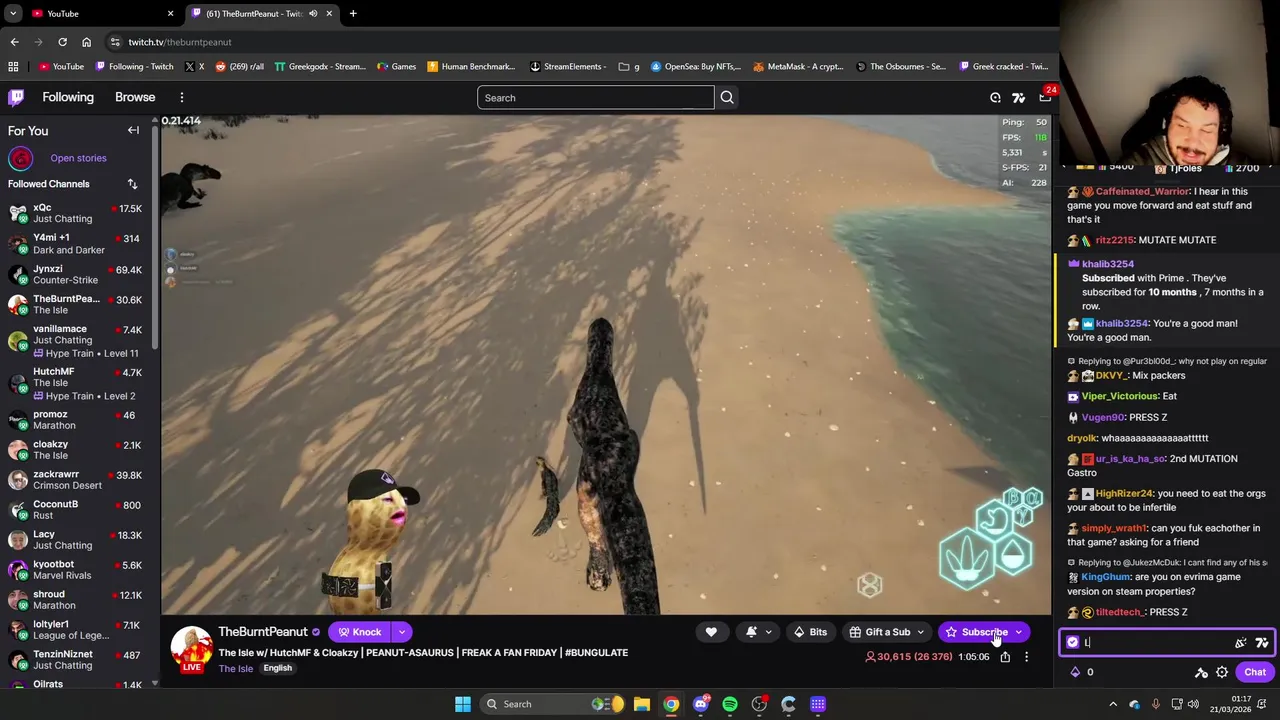Viewport: 1280px width, 720px height.
Task: Open zackrawrr Crimson Desert channel
Action: [76, 479]
